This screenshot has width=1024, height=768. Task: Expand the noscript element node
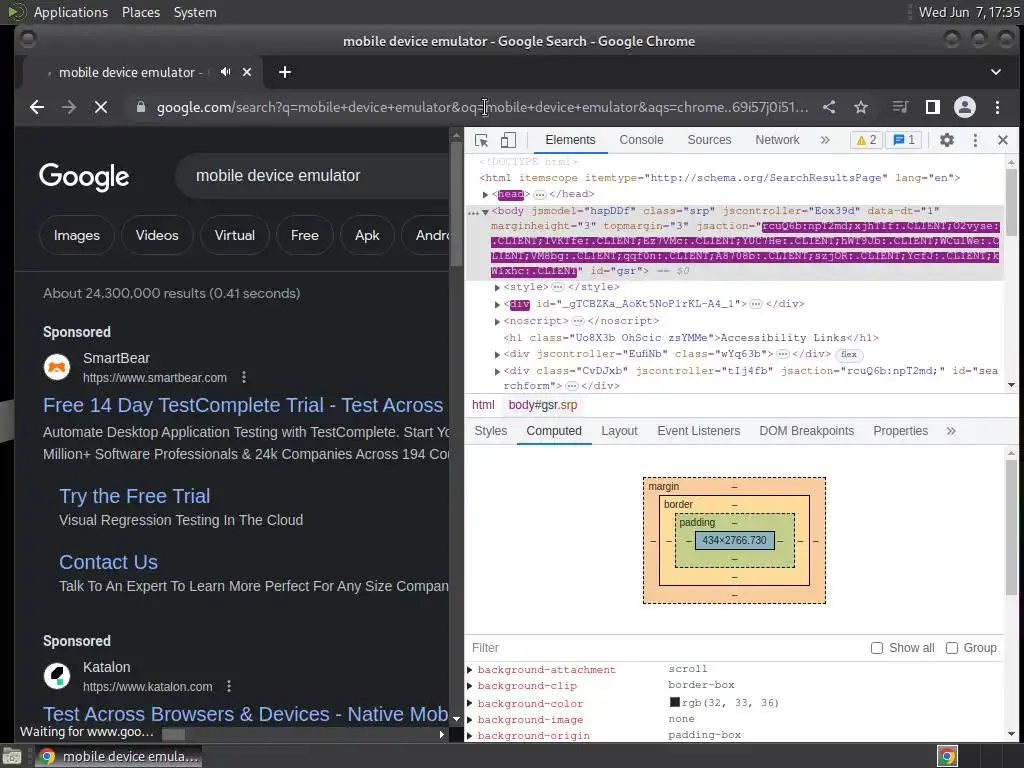(497, 321)
